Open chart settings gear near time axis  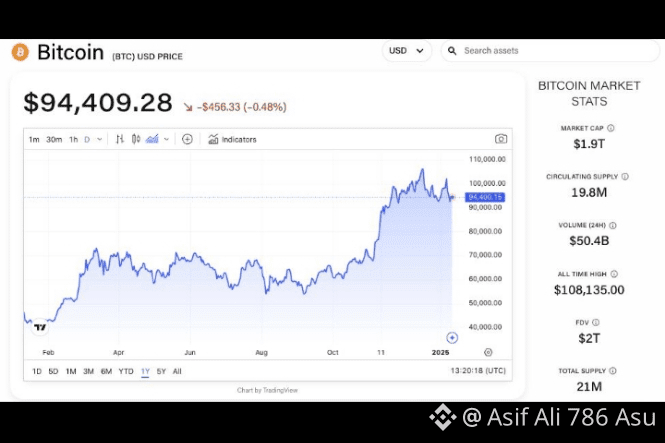488,352
